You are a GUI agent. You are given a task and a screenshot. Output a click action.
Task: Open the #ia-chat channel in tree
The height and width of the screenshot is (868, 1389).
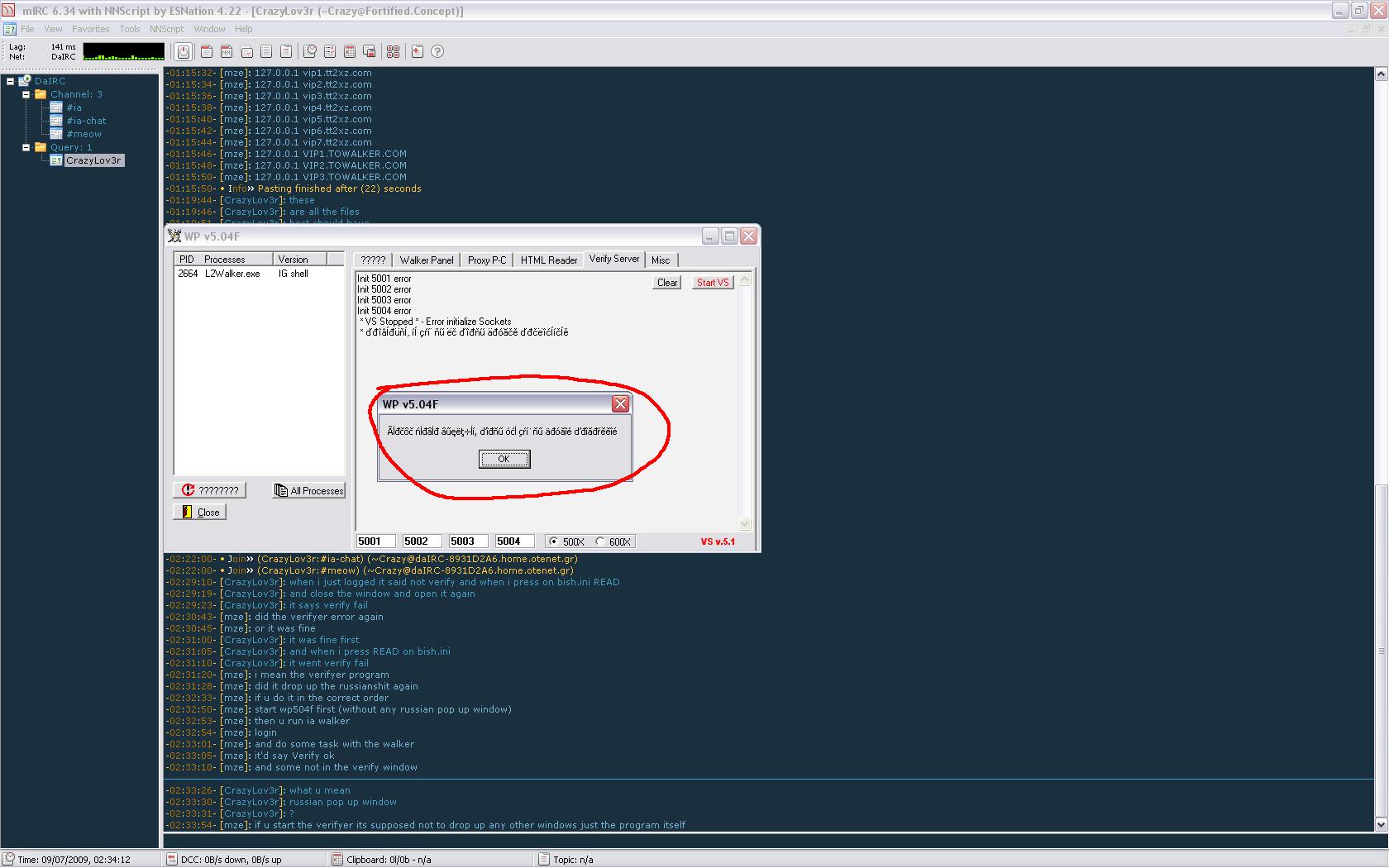tap(86, 121)
